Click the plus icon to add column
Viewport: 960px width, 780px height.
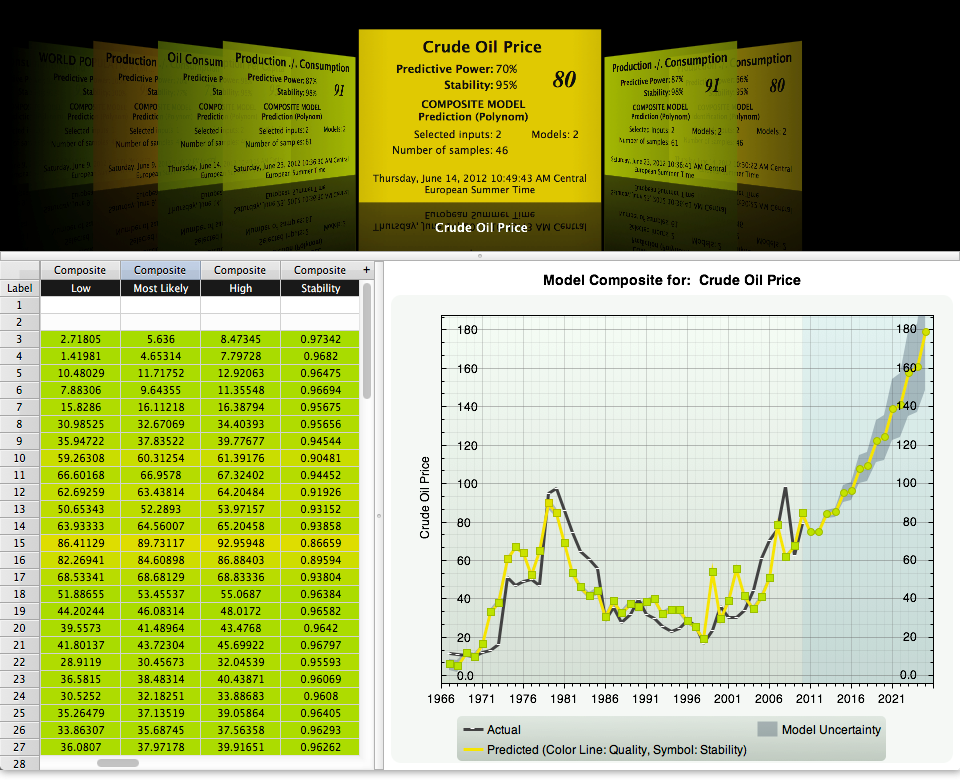pyautogui.click(x=366, y=270)
